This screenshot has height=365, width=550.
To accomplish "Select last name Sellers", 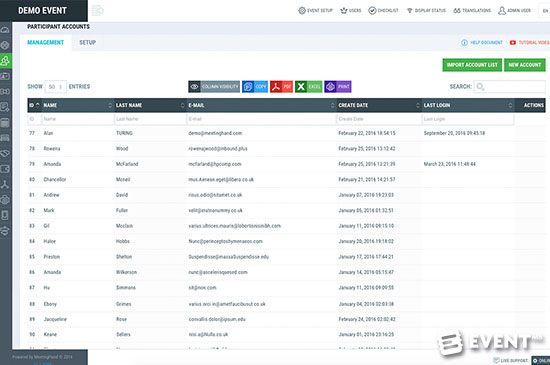I will tap(123, 334).
